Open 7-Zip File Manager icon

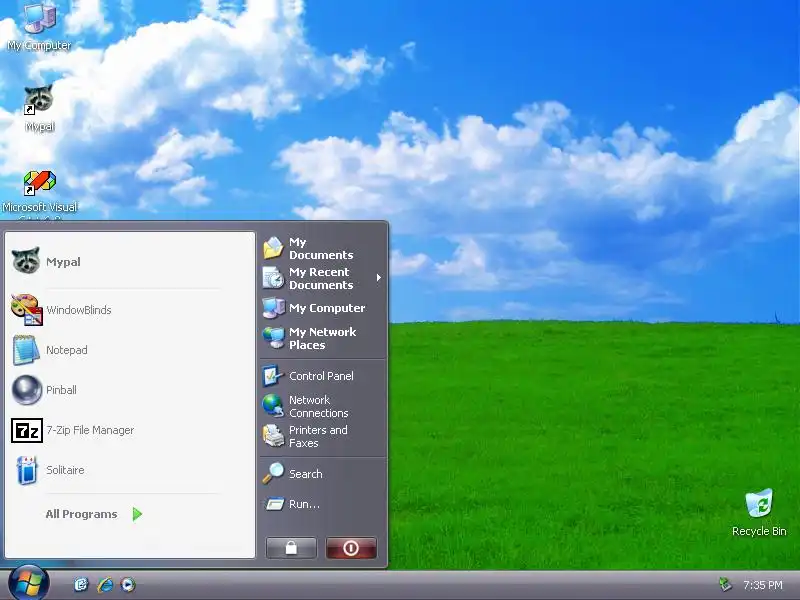coord(27,430)
